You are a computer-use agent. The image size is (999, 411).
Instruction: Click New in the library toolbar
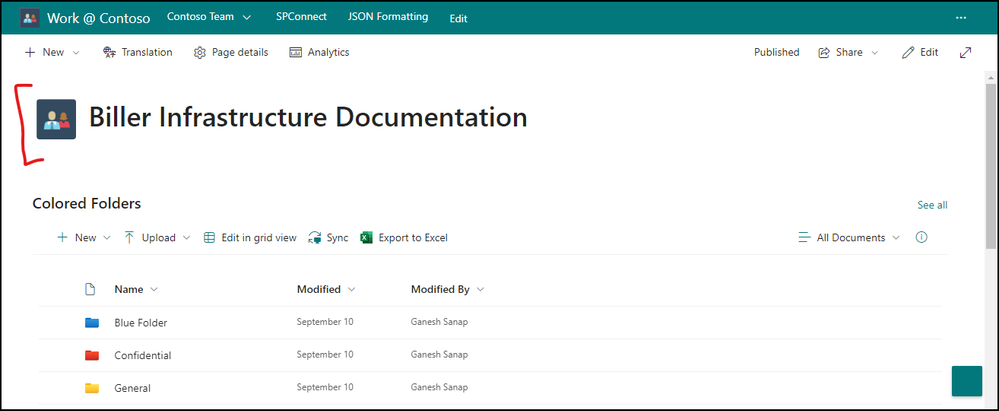pyautogui.click(x=76, y=238)
